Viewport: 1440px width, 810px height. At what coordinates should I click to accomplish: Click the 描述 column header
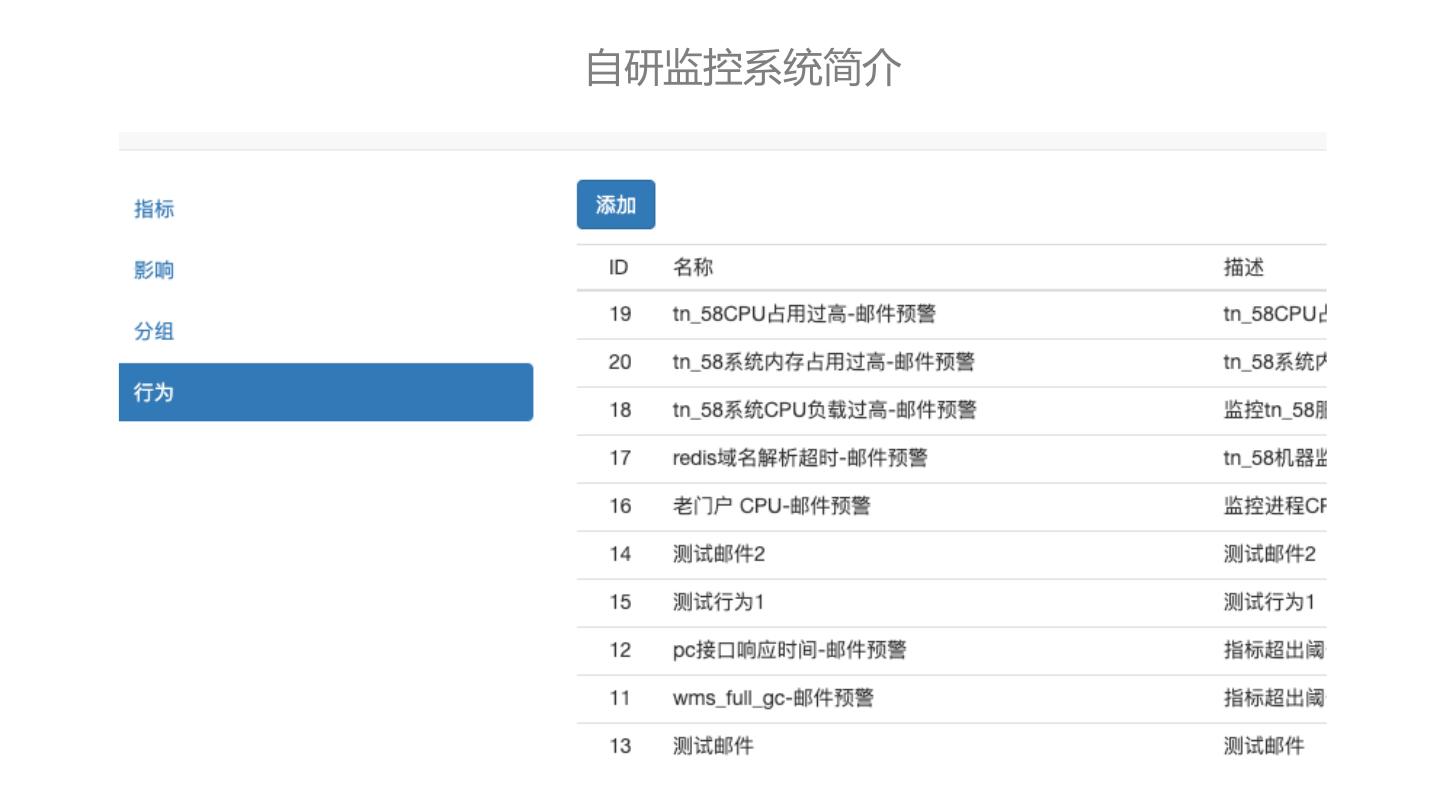(1244, 267)
